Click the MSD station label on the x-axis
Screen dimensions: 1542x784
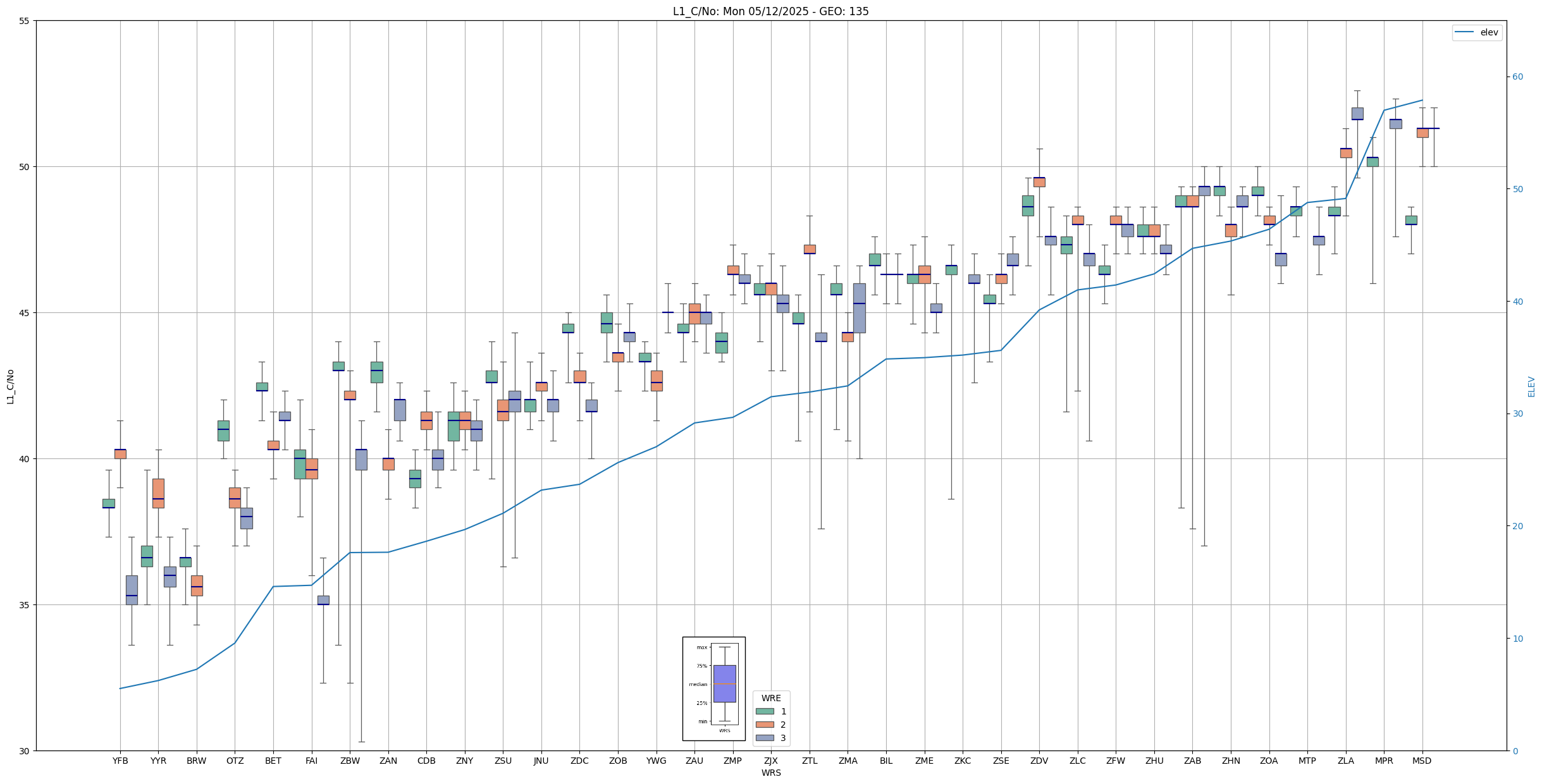tap(1422, 761)
